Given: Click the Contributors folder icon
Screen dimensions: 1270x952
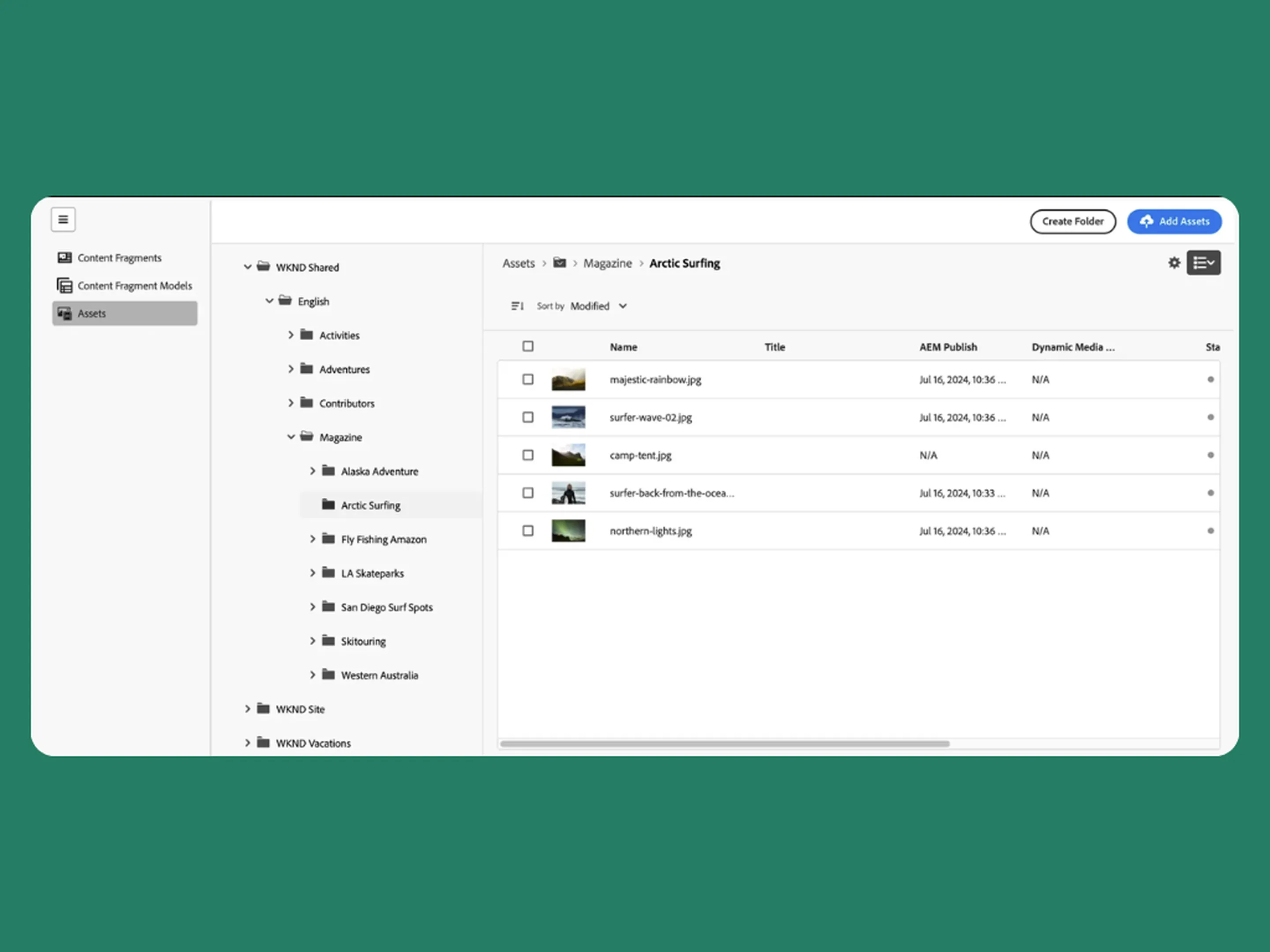Looking at the screenshot, I should (x=306, y=402).
